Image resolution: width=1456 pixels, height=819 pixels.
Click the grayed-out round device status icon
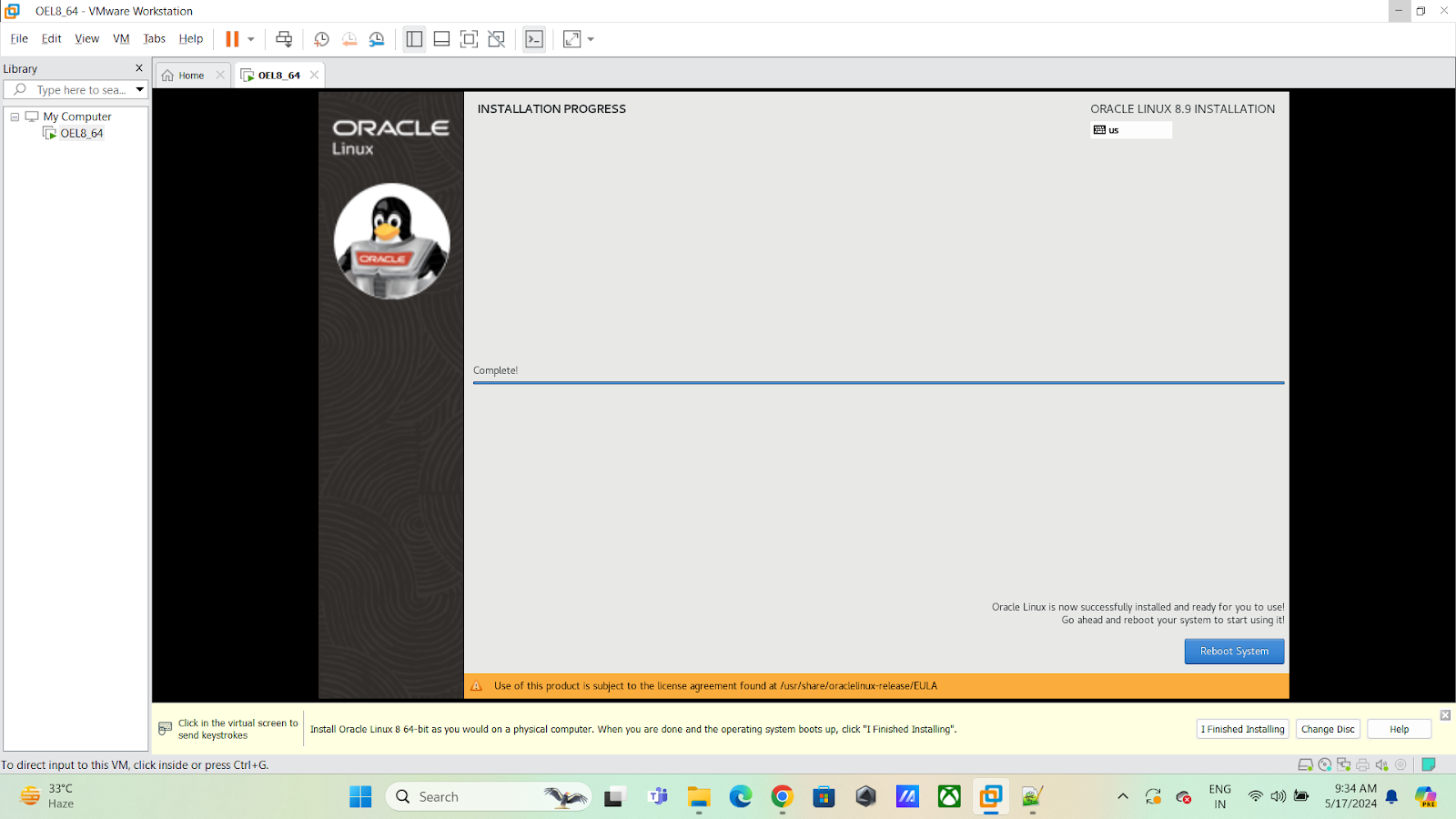pyautogui.click(x=1400, y=765)
